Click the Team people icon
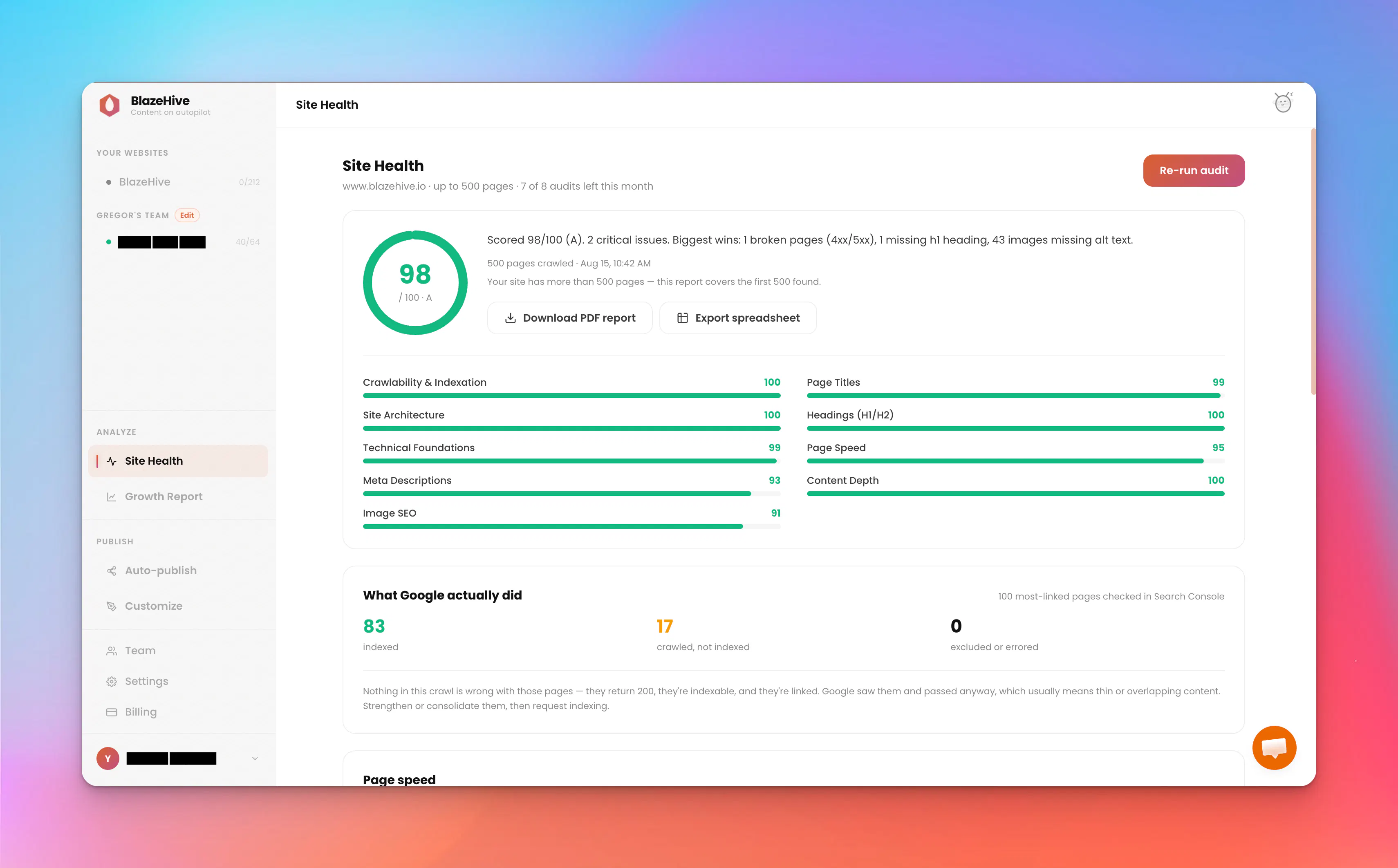This screenshot has height=868, width=1398. pyautogui.click(x=111, y=651)
